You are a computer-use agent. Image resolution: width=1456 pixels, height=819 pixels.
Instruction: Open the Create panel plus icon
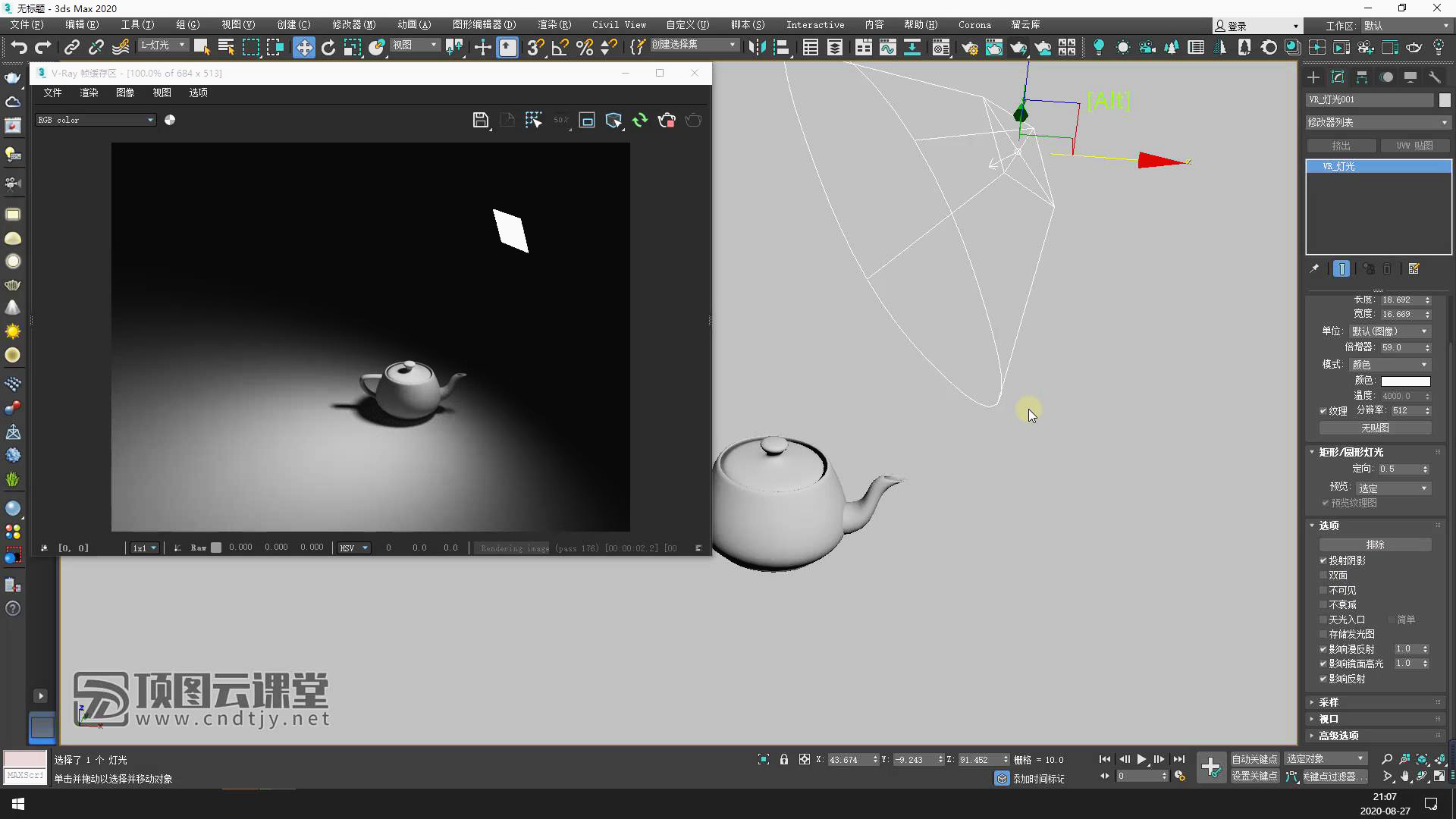coord(1313,77)
